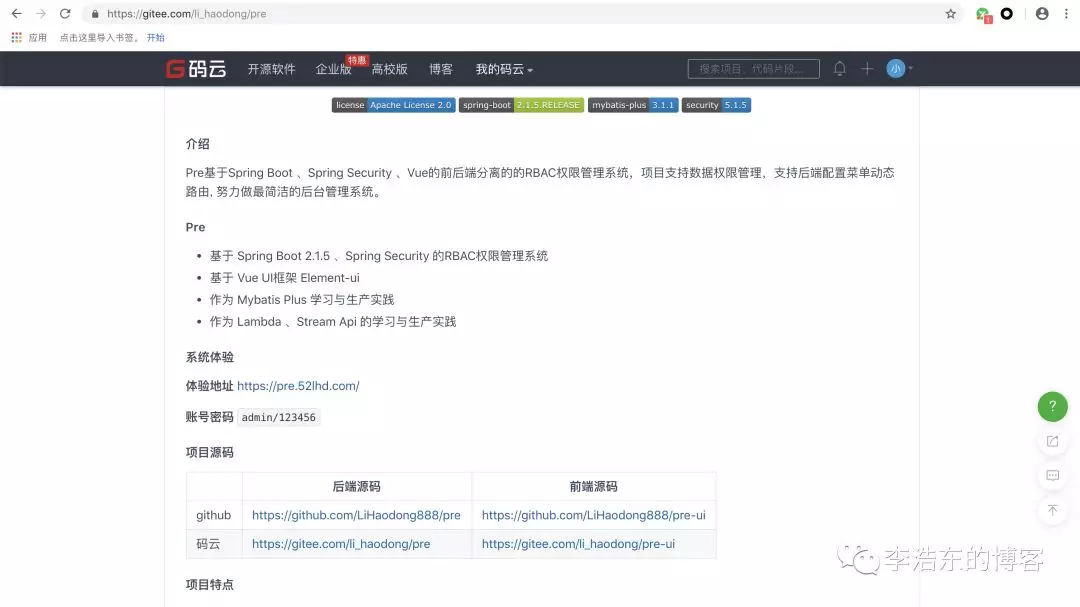Click the 项目特点 section heading

point(209,584)
